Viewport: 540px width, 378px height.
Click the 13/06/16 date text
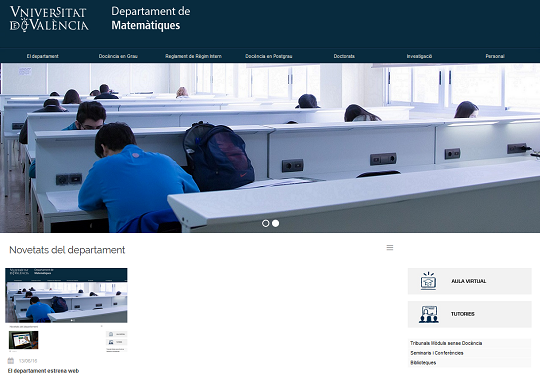(x=28, y=361)
